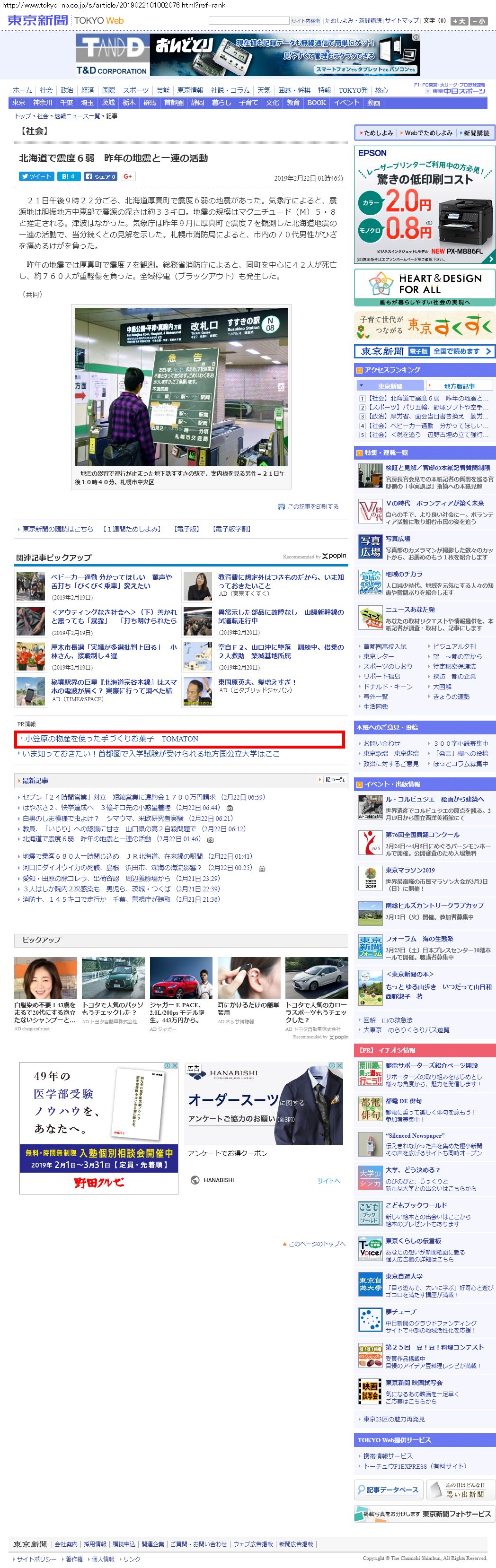Image resolution: width=496 pixels, height=1568 pixels.
Task: Open the 地域のチカラ feature icon
Action: [x=370, y=583]
